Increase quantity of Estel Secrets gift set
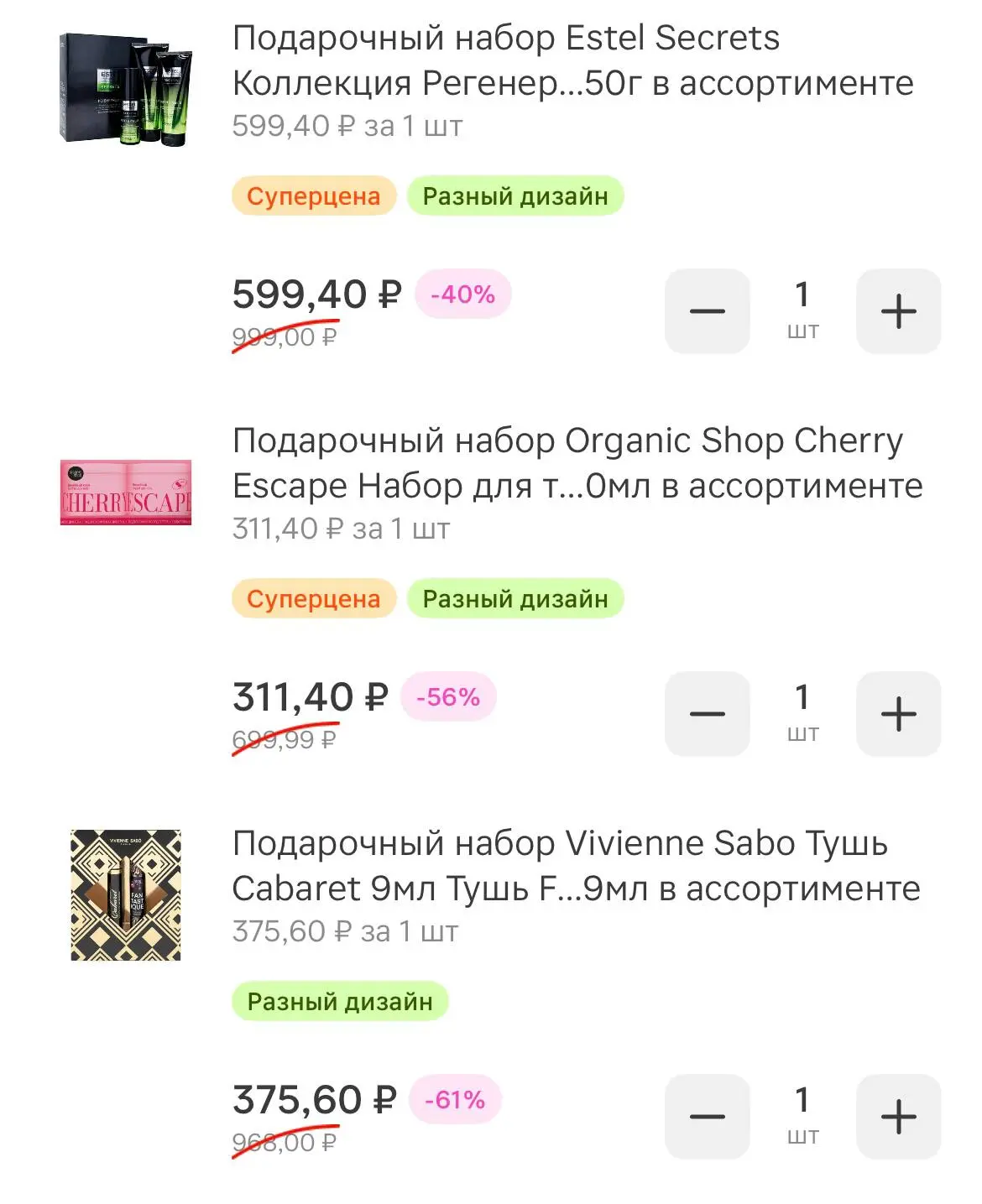Viewport: 982px width, 1204px height. point(898,311)
